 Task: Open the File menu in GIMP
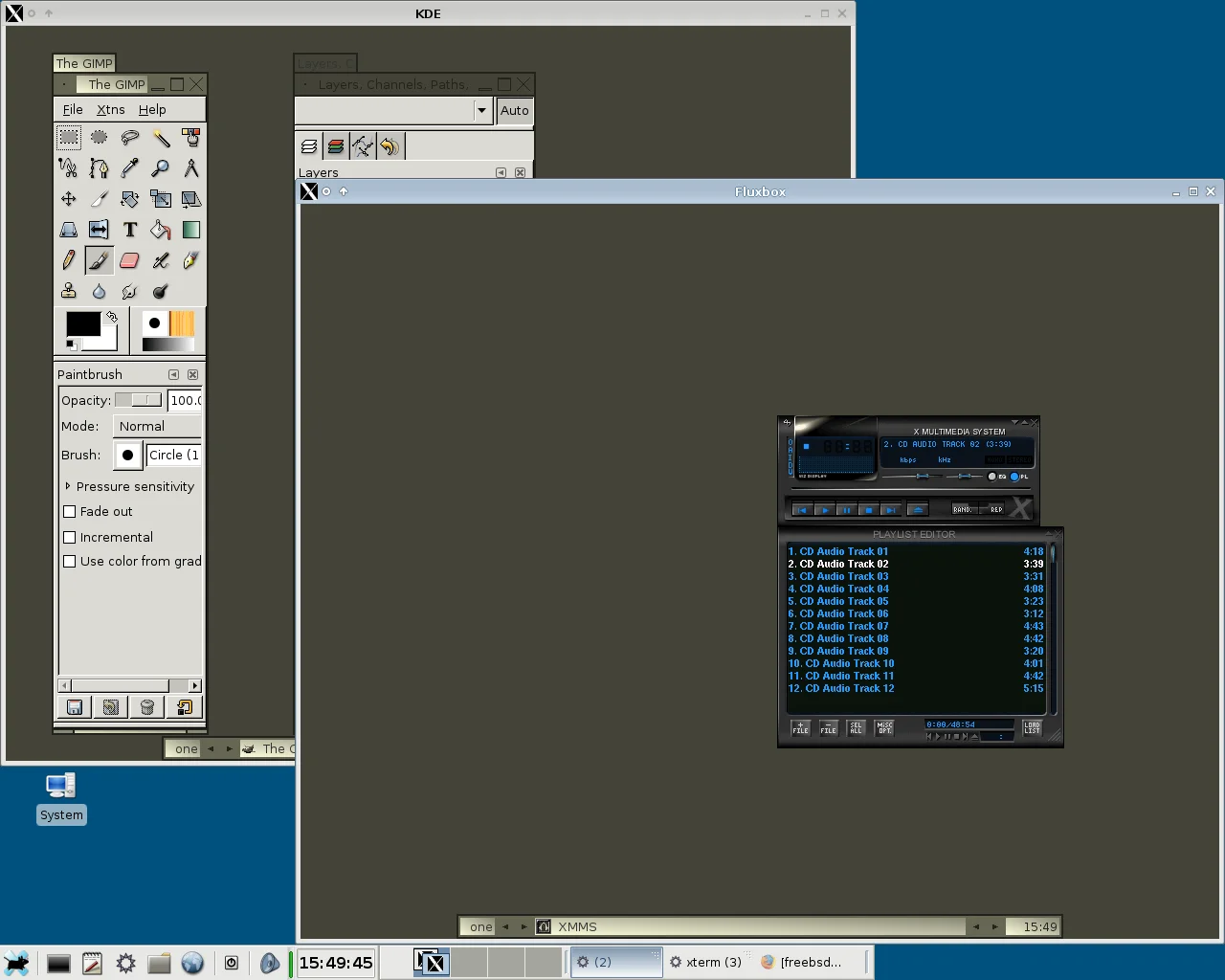tap(73, 109)
